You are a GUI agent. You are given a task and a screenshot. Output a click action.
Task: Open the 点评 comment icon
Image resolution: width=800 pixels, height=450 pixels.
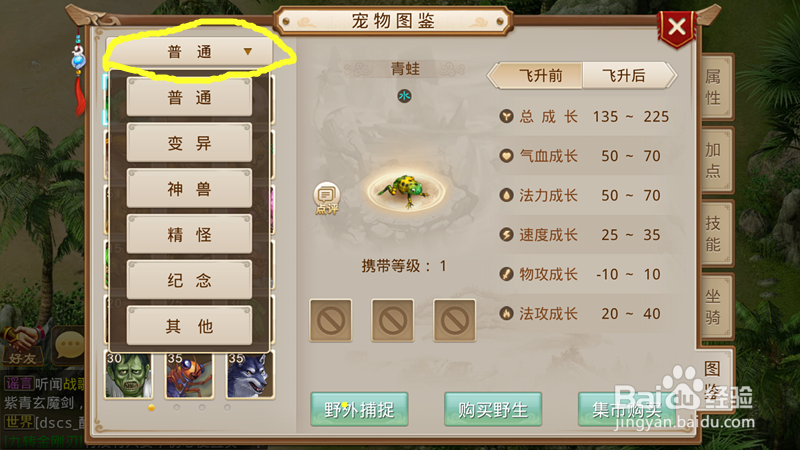tap(327, 198)
